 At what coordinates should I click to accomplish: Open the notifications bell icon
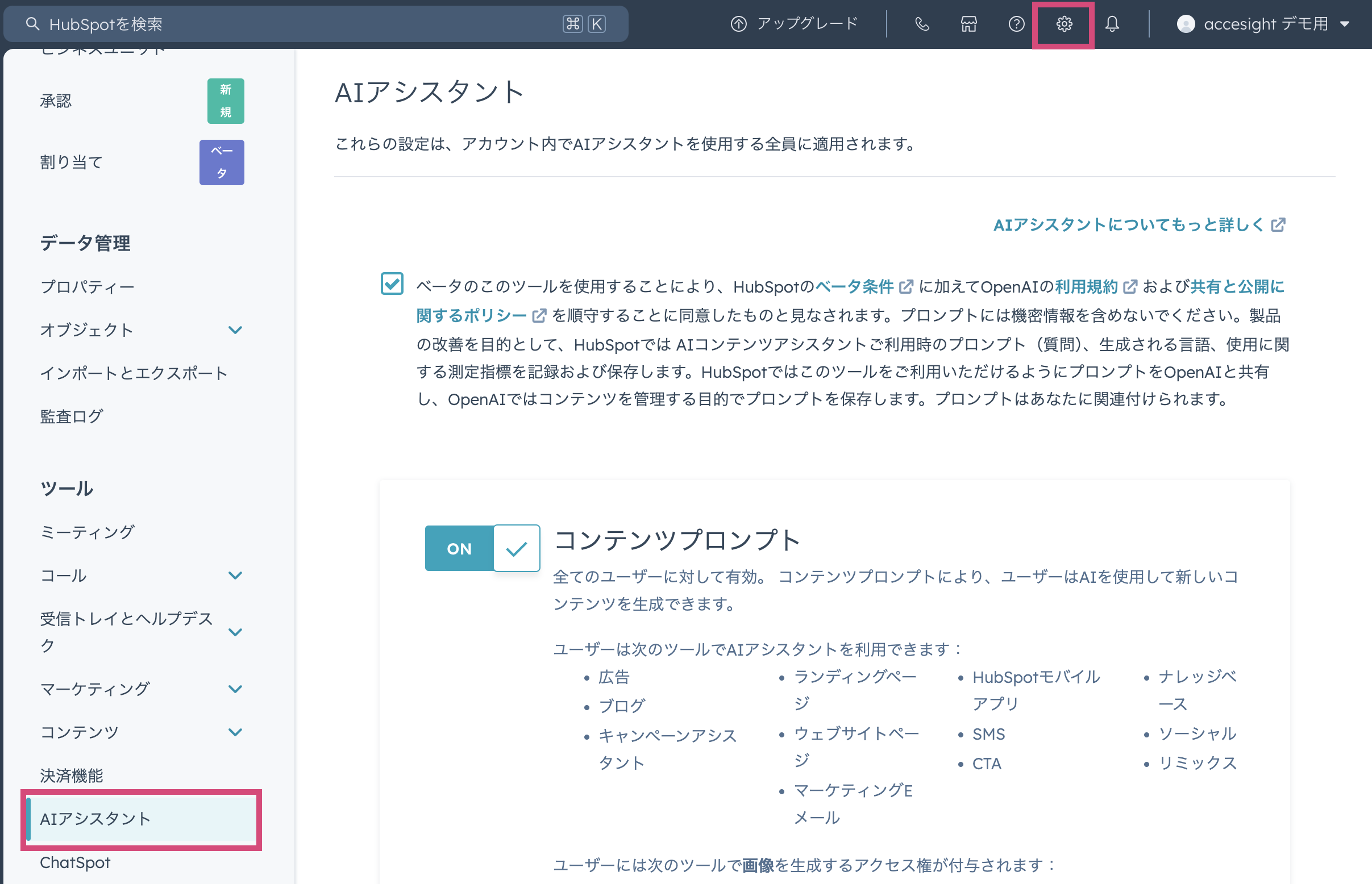(1112, 24)
